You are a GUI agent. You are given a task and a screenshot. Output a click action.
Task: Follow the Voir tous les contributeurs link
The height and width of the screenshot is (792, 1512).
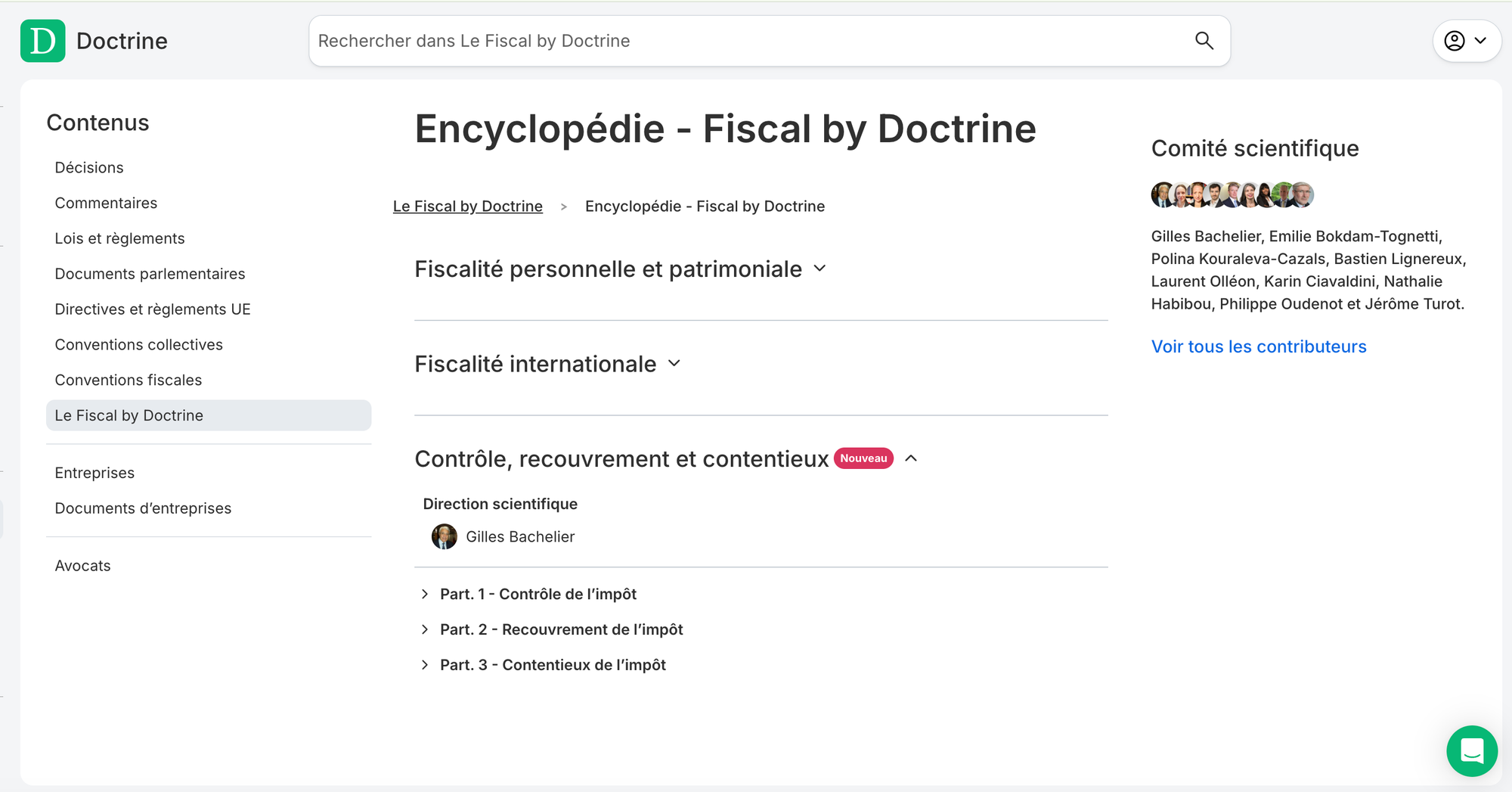(x=1258, y=346)
